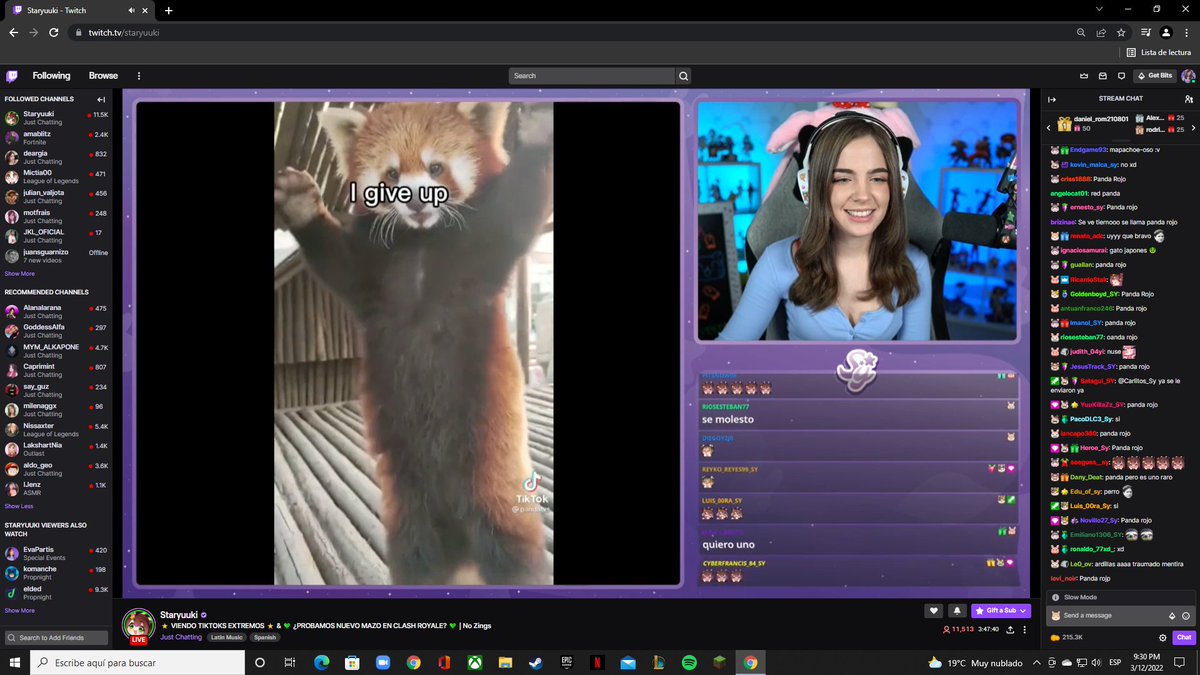This screenshot has height=675, width=1200.
Task: Select EvaPartis in viewers also watch
Action: [x=56, y=553]
